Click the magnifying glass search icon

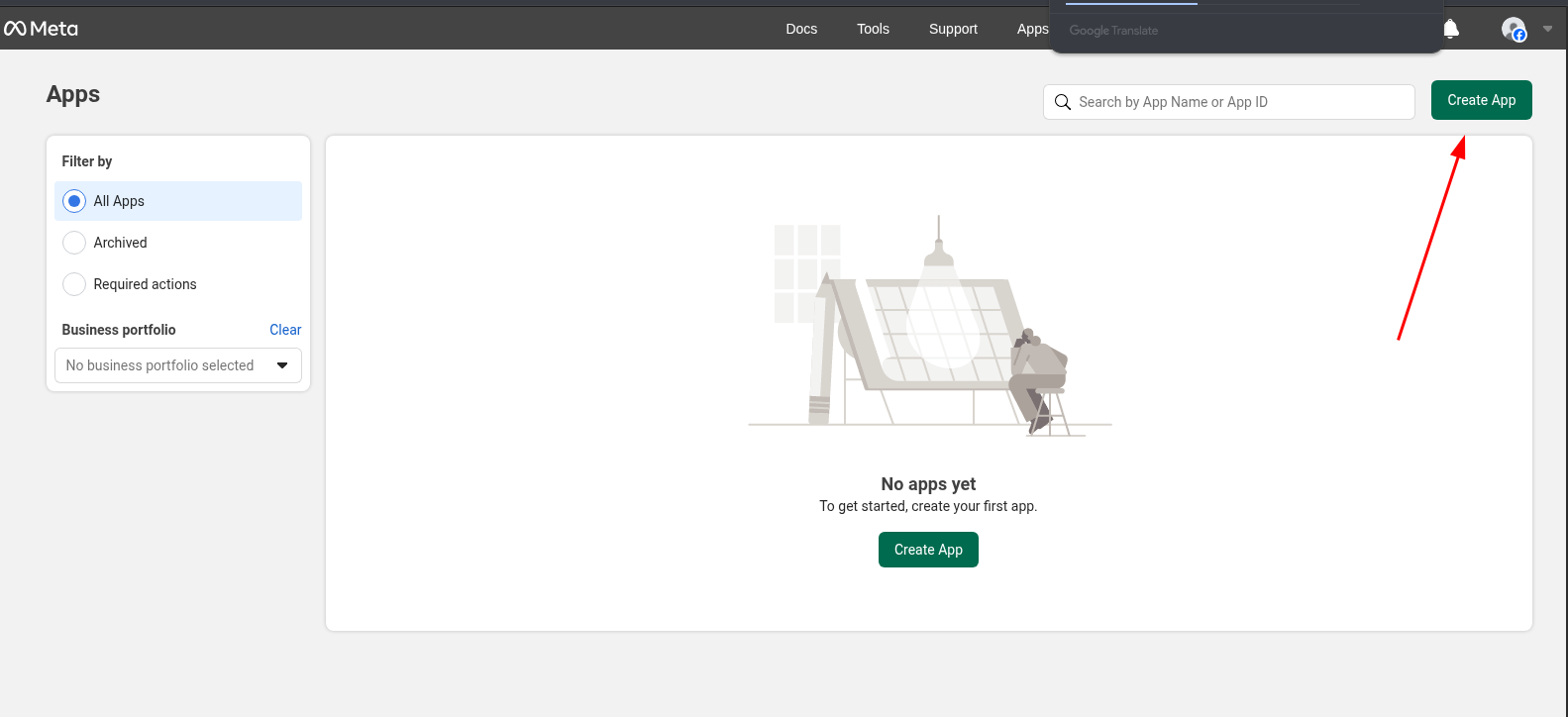click(x=1063, y=102)
